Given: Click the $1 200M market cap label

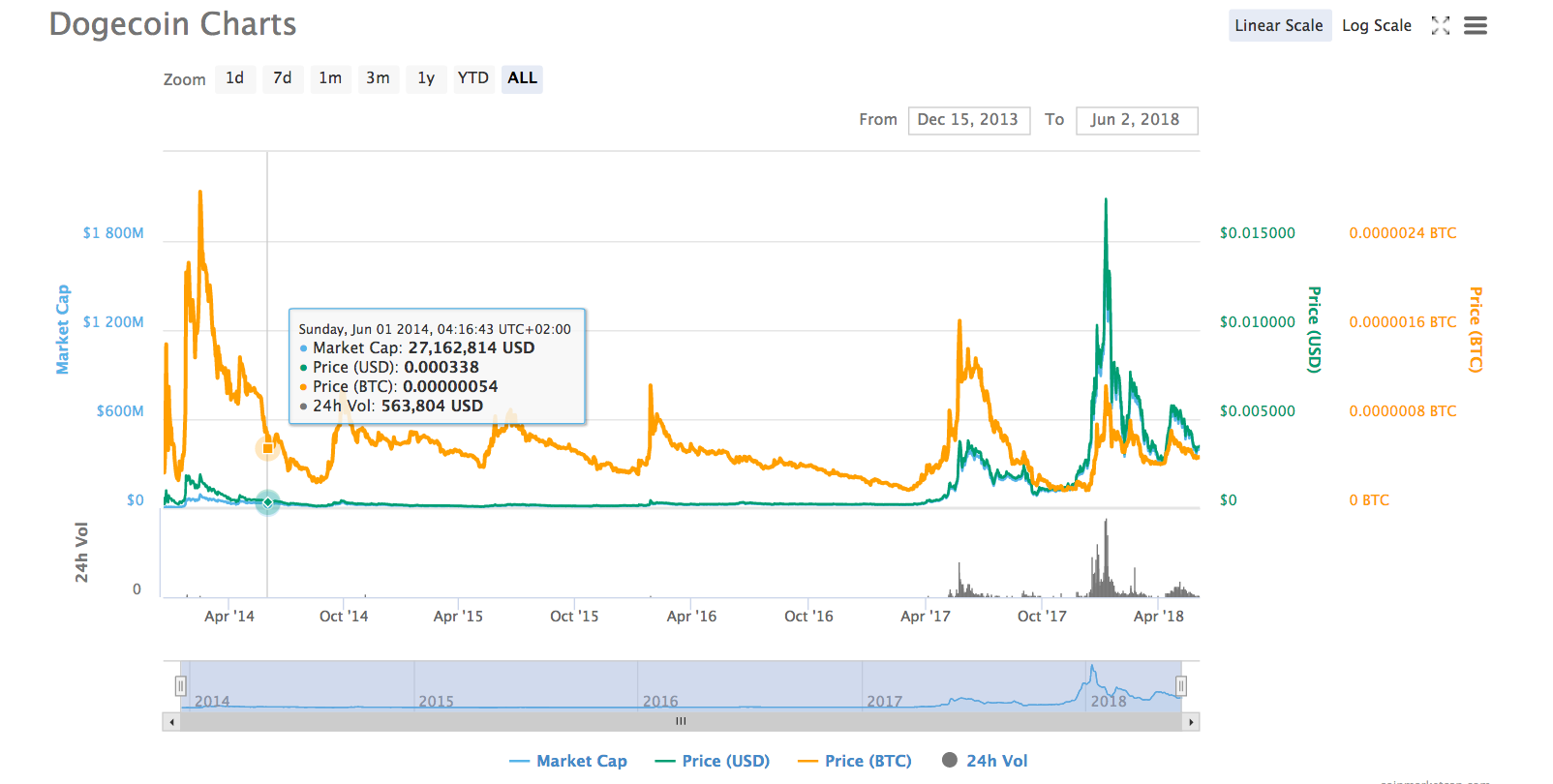Looking at the screenshot, I should click(x=113, y=322).
